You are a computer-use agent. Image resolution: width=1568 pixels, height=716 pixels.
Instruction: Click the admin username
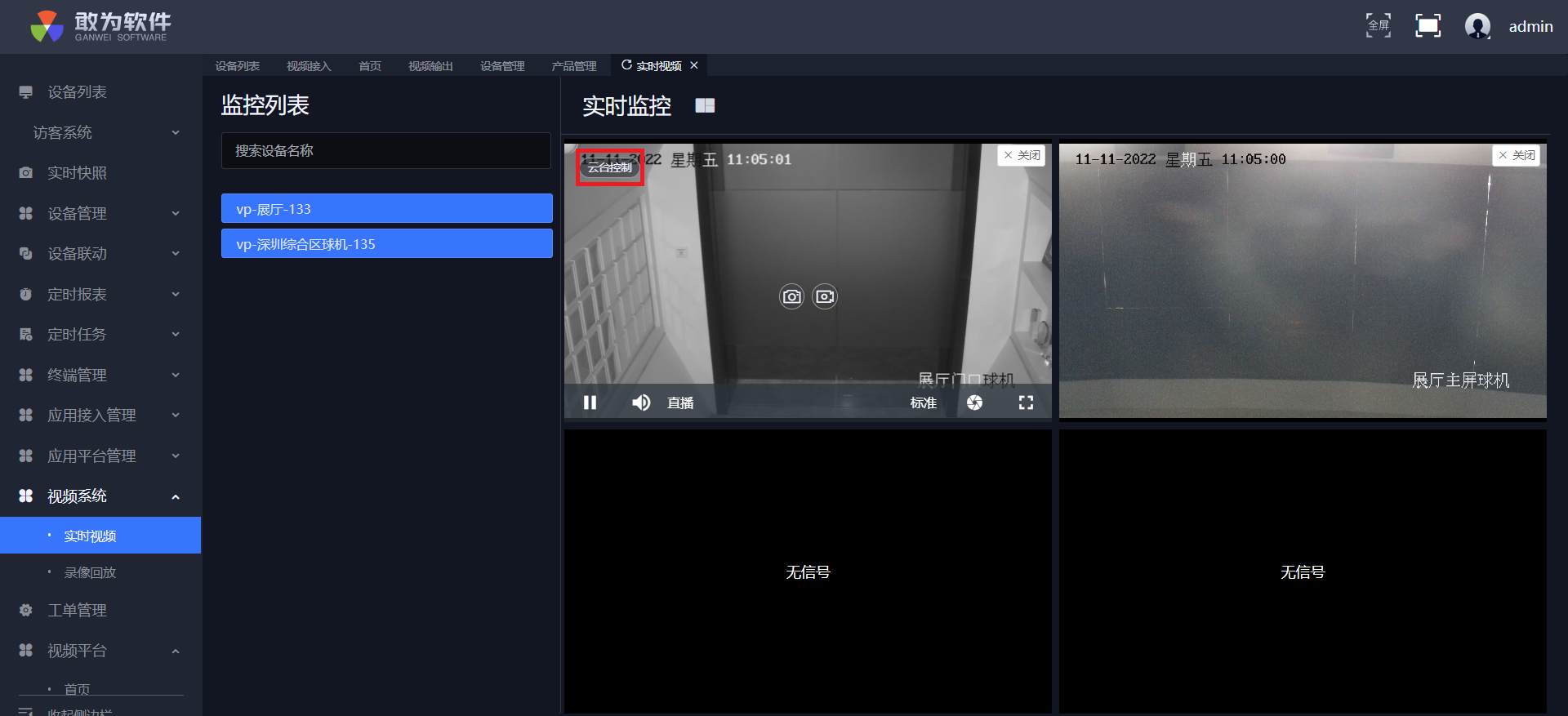pos(1530,26)
